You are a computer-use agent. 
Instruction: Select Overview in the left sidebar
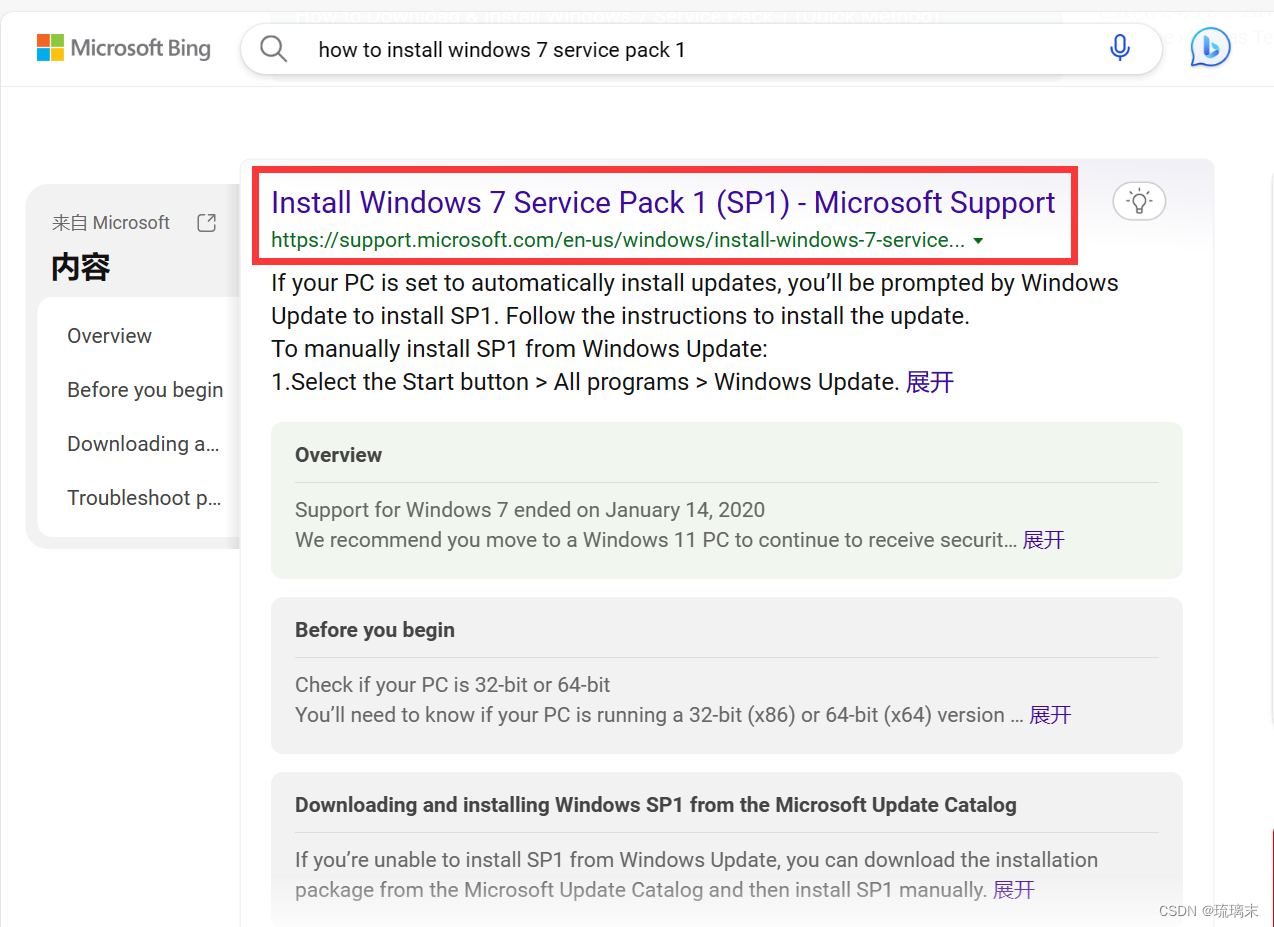click(x=109, y=335)
